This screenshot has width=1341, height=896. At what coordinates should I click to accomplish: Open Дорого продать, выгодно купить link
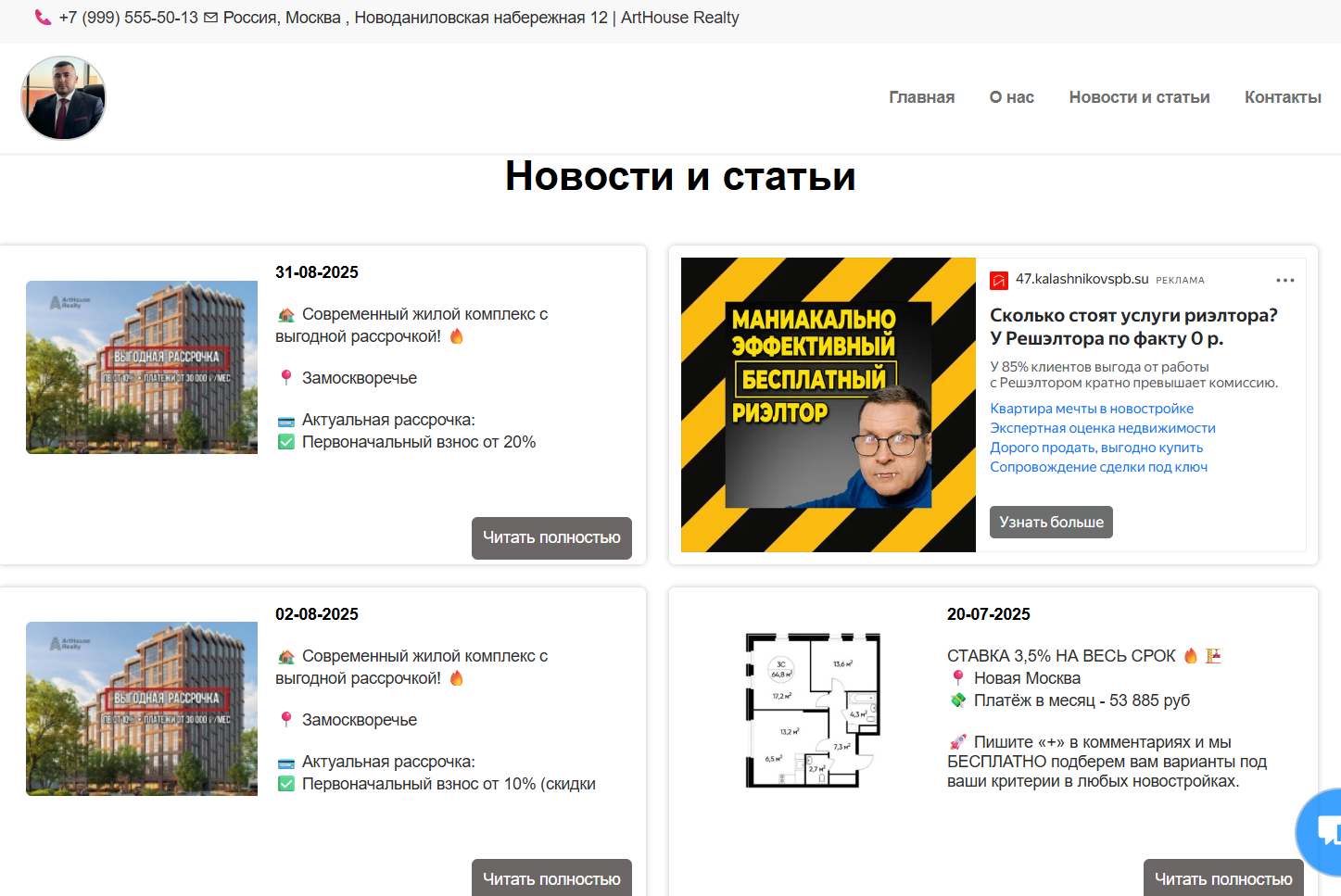coord(1096,448)
